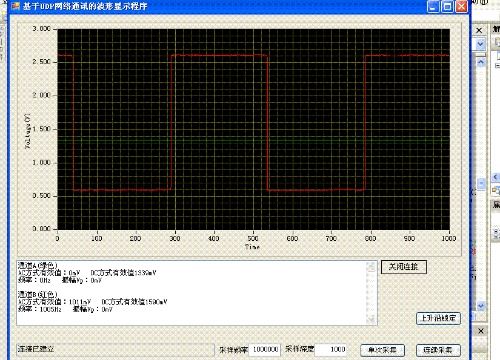The width and height of the screenshot is (500, 360).
Task: Open the dropdown arrow in background window
Action: (480, 44)
